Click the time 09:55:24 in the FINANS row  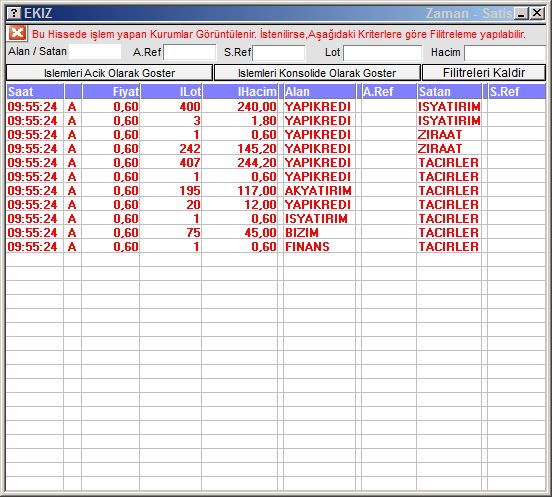pos(32,247)
